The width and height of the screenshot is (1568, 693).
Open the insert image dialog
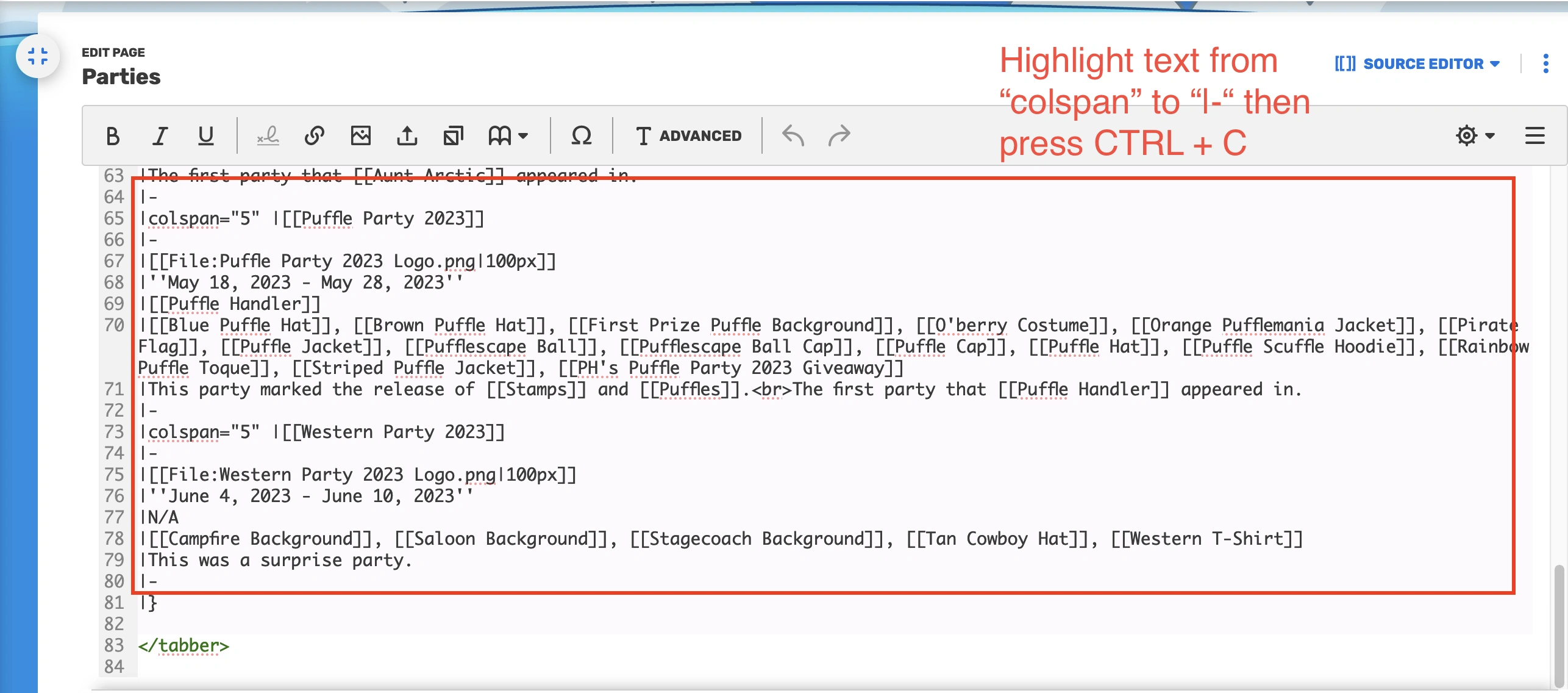(x=361, y=135)
